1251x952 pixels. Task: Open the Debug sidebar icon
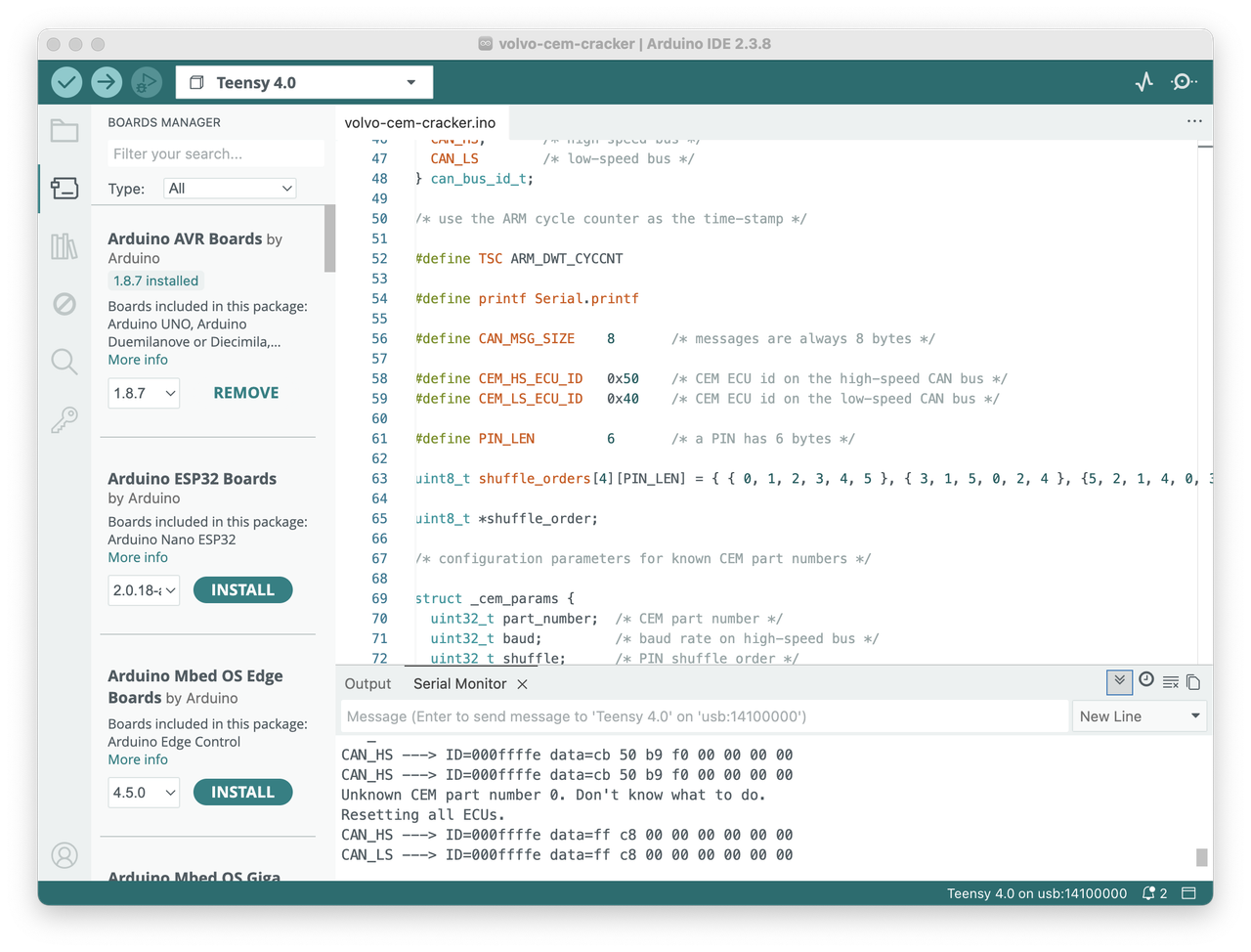[x=65, y=304]
